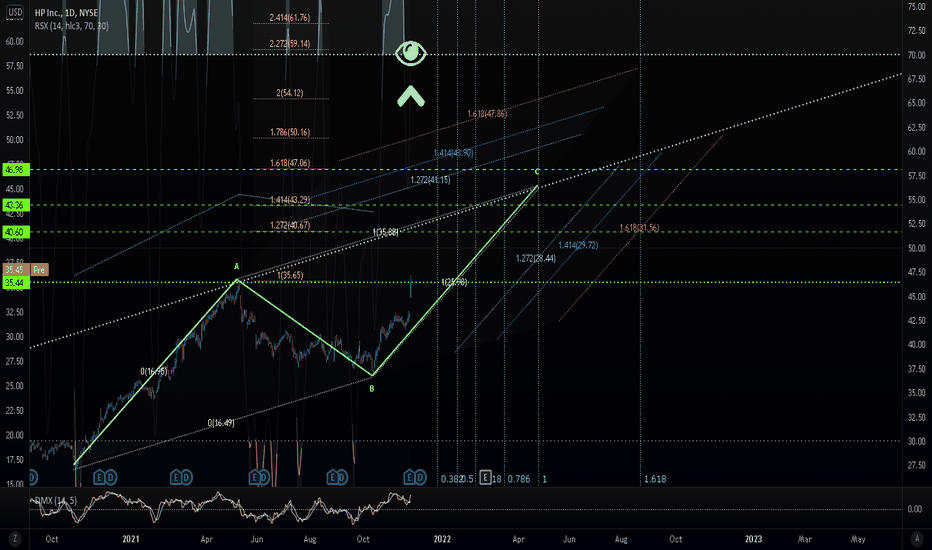Click the 1.618 time zone label
Viewport: 932px width, 550px height.
655,479
